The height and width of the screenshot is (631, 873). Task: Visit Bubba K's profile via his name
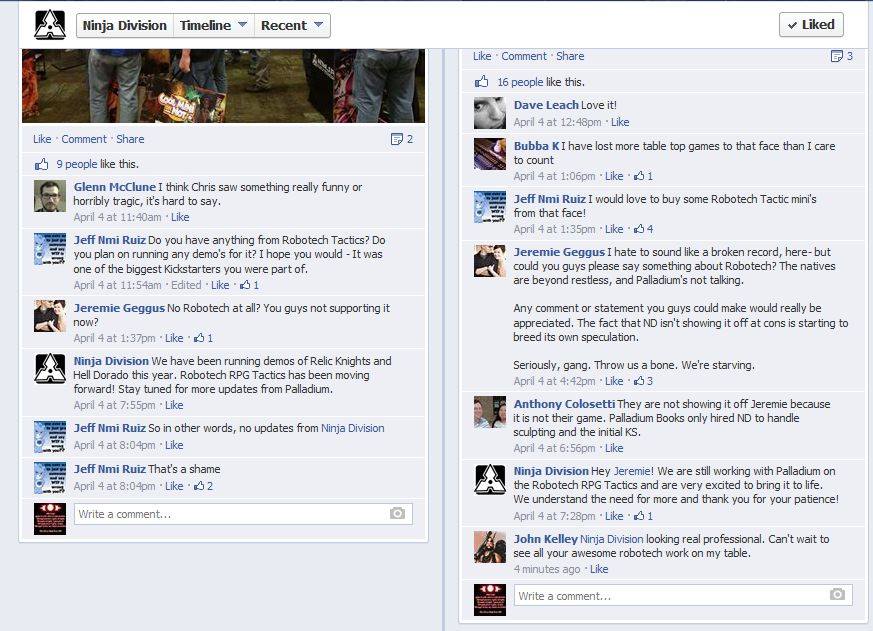[537, 146]
